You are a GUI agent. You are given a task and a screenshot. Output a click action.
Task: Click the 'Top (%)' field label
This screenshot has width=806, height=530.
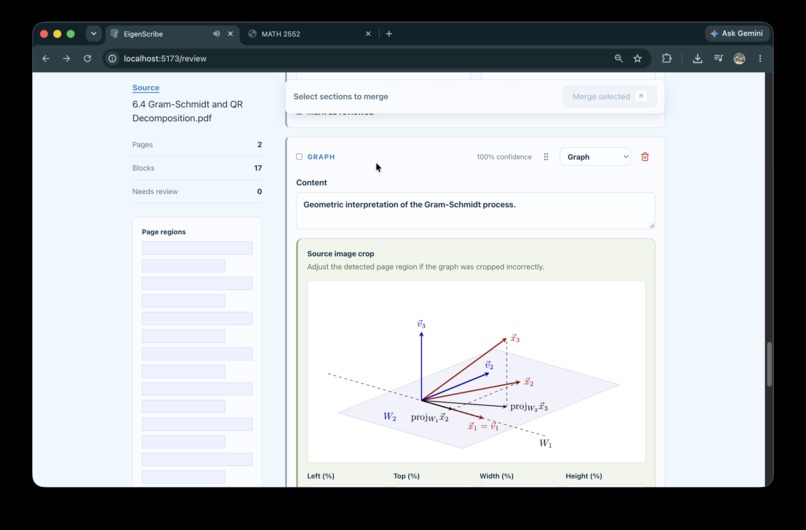pos(407,476)
